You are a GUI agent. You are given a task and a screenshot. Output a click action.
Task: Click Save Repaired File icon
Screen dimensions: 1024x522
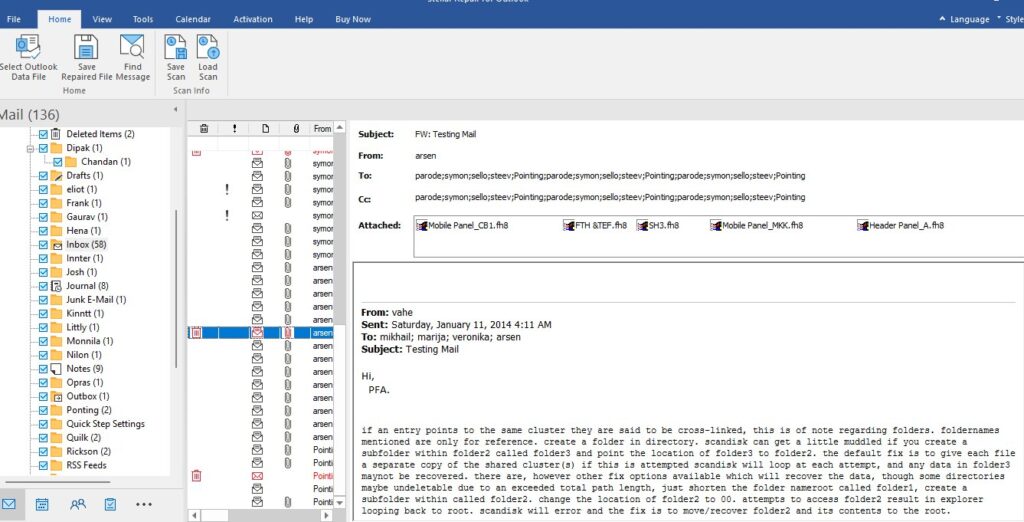[86, 46]
